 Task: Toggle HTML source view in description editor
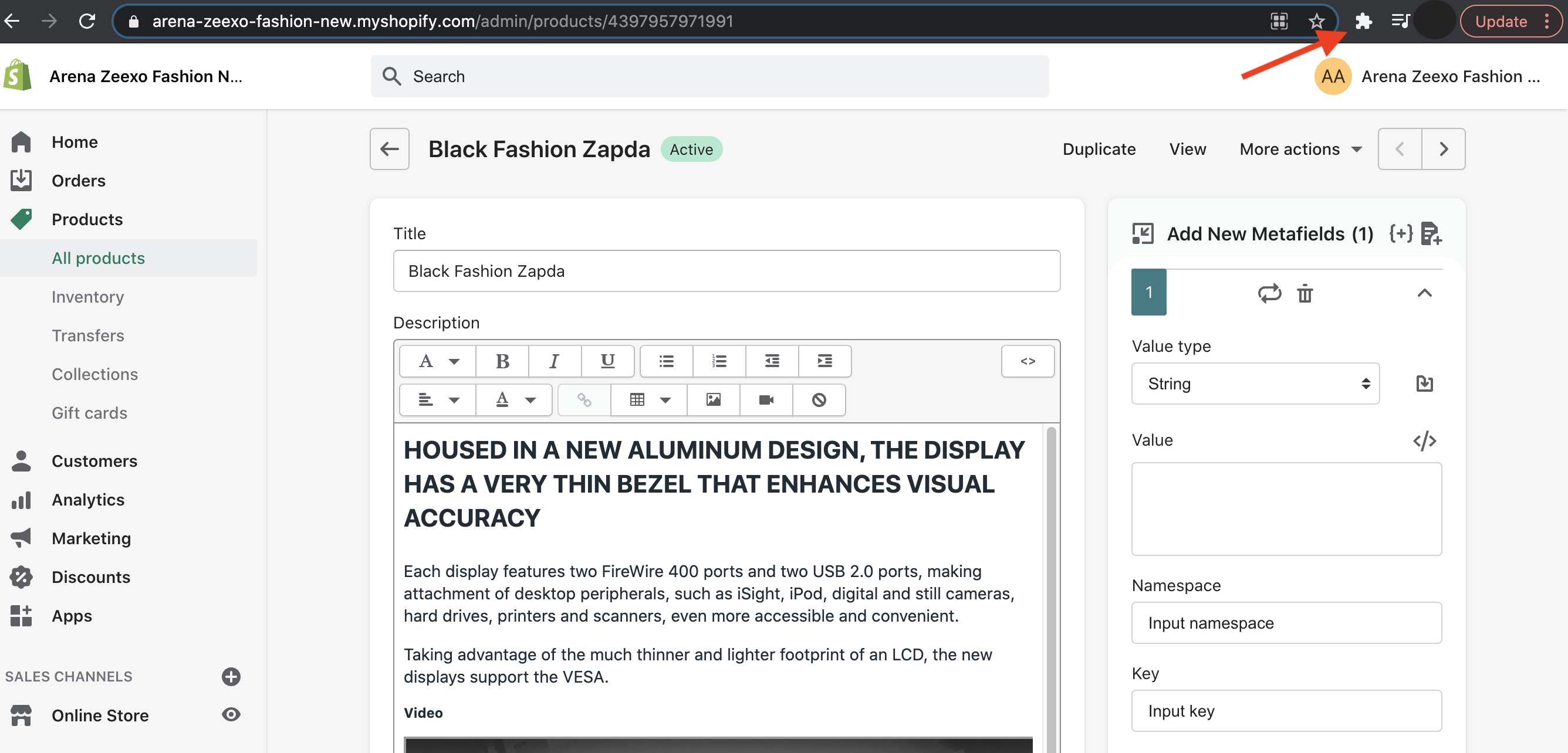click(x=1028, y=361)
